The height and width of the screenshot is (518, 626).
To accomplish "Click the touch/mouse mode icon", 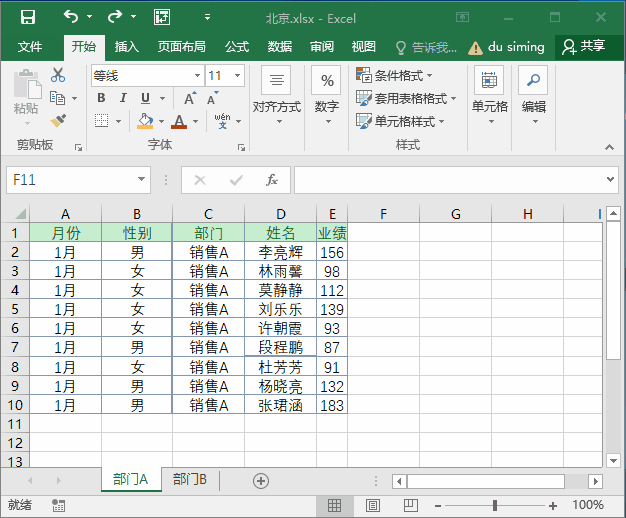I will point(162,17).
